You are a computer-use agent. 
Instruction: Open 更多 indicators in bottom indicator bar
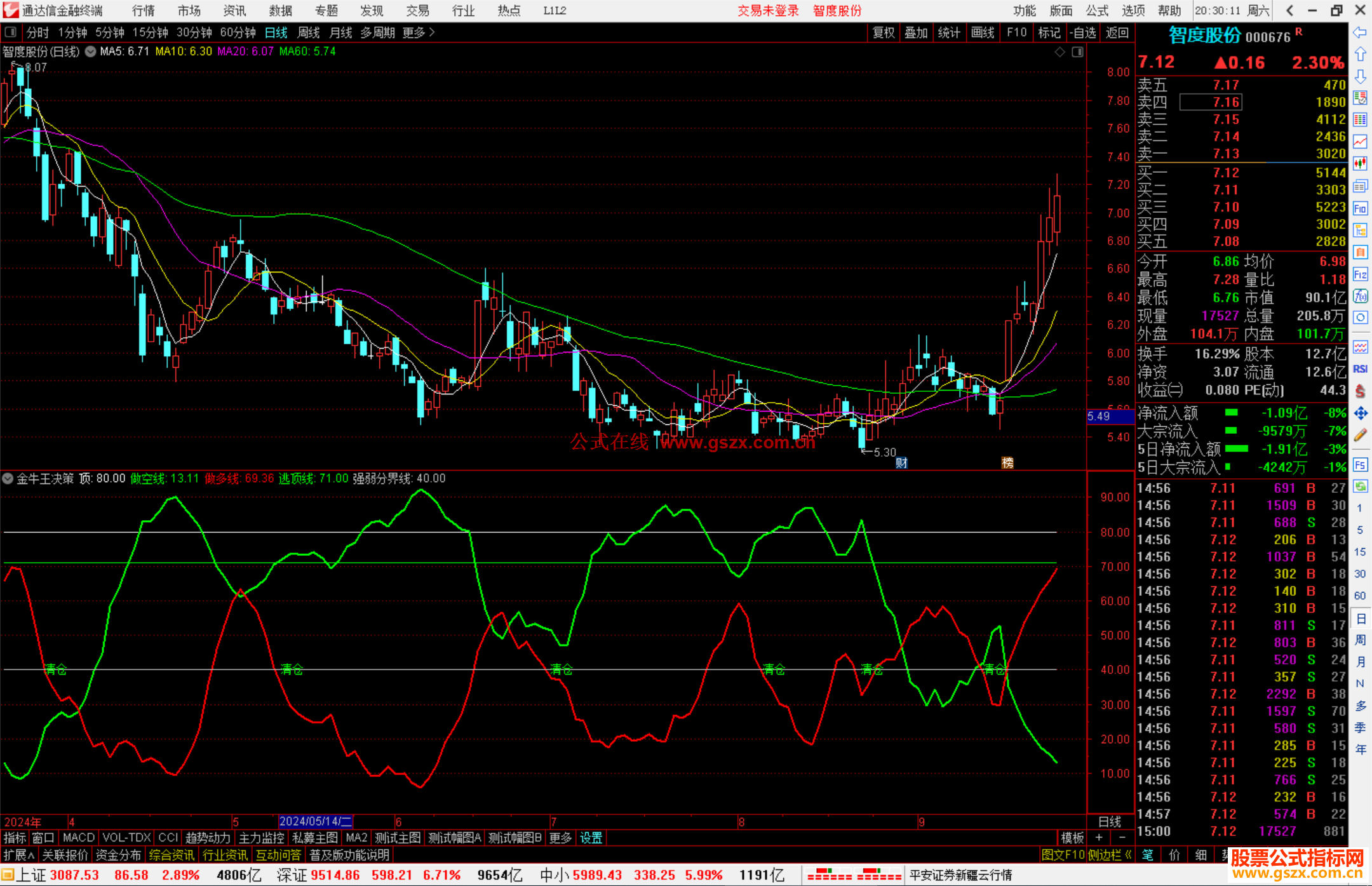pos(560,838)
